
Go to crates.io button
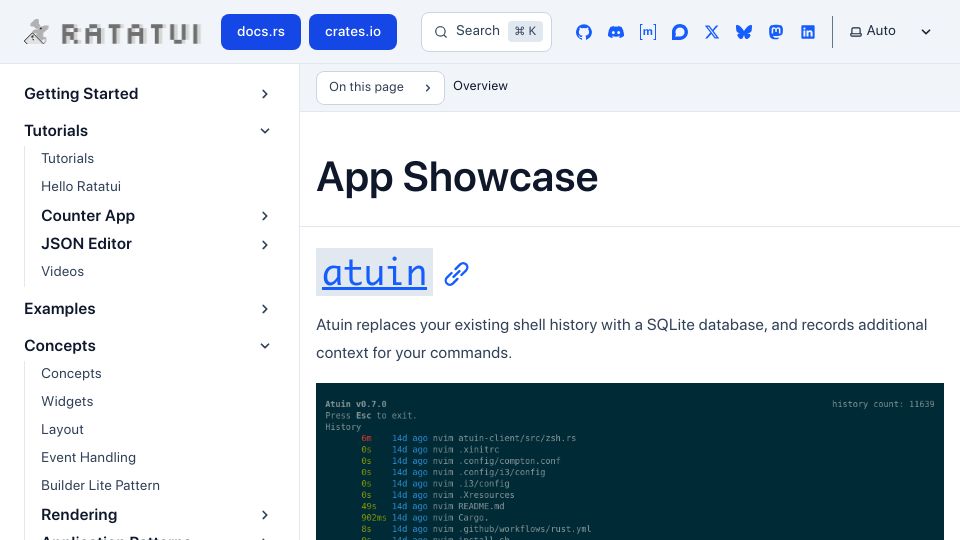[353, 32]
